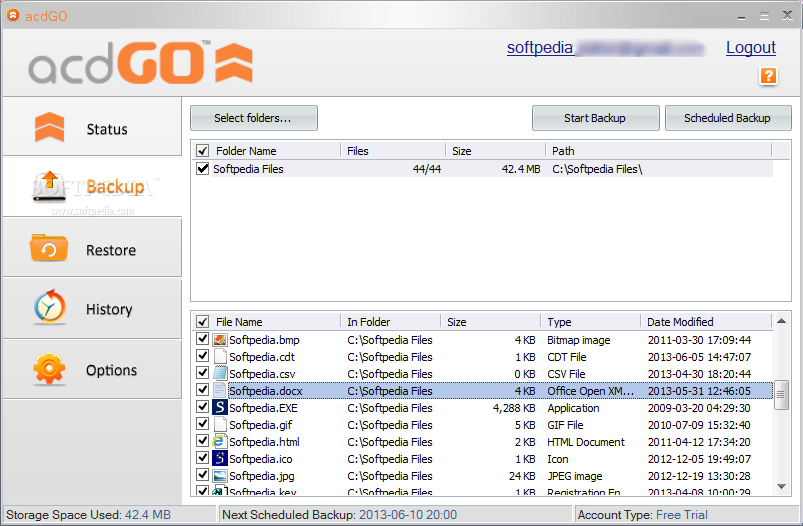Viewport: 803px width, 526px height.
Task: Click the orange help question mark icon
Action: 768,76
